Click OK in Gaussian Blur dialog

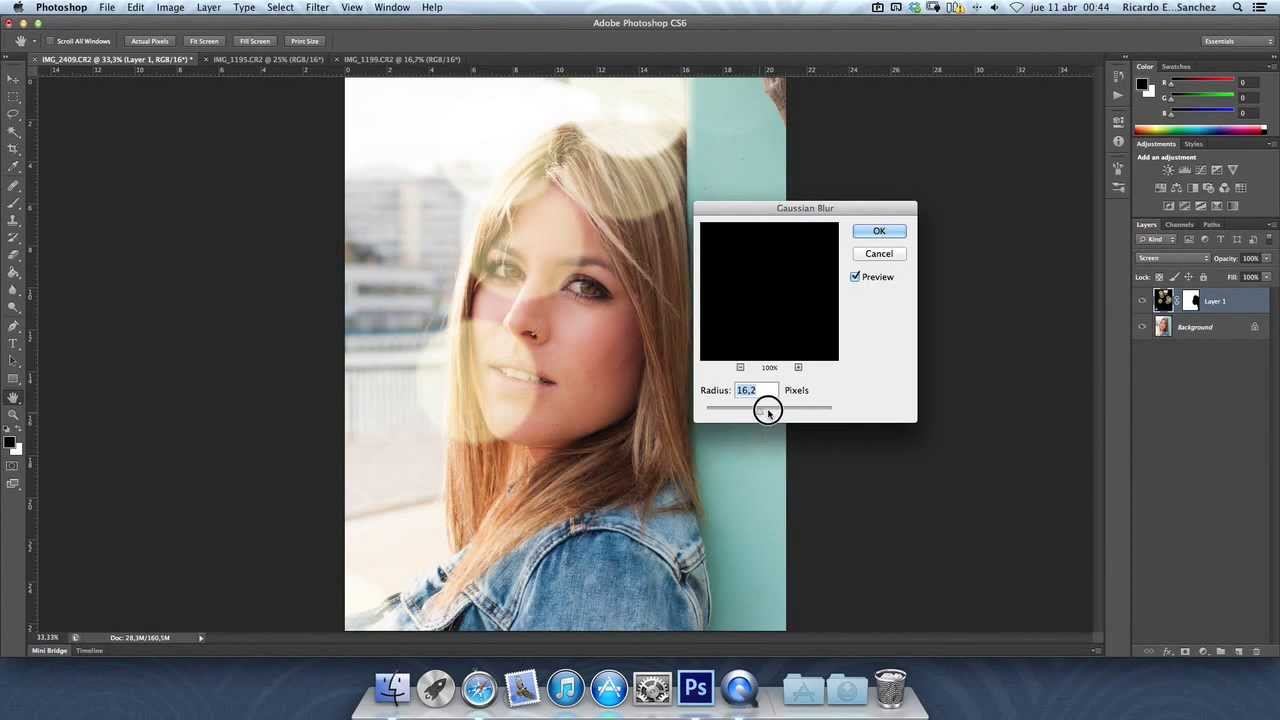pyautogui.click(x=879, y=231)
